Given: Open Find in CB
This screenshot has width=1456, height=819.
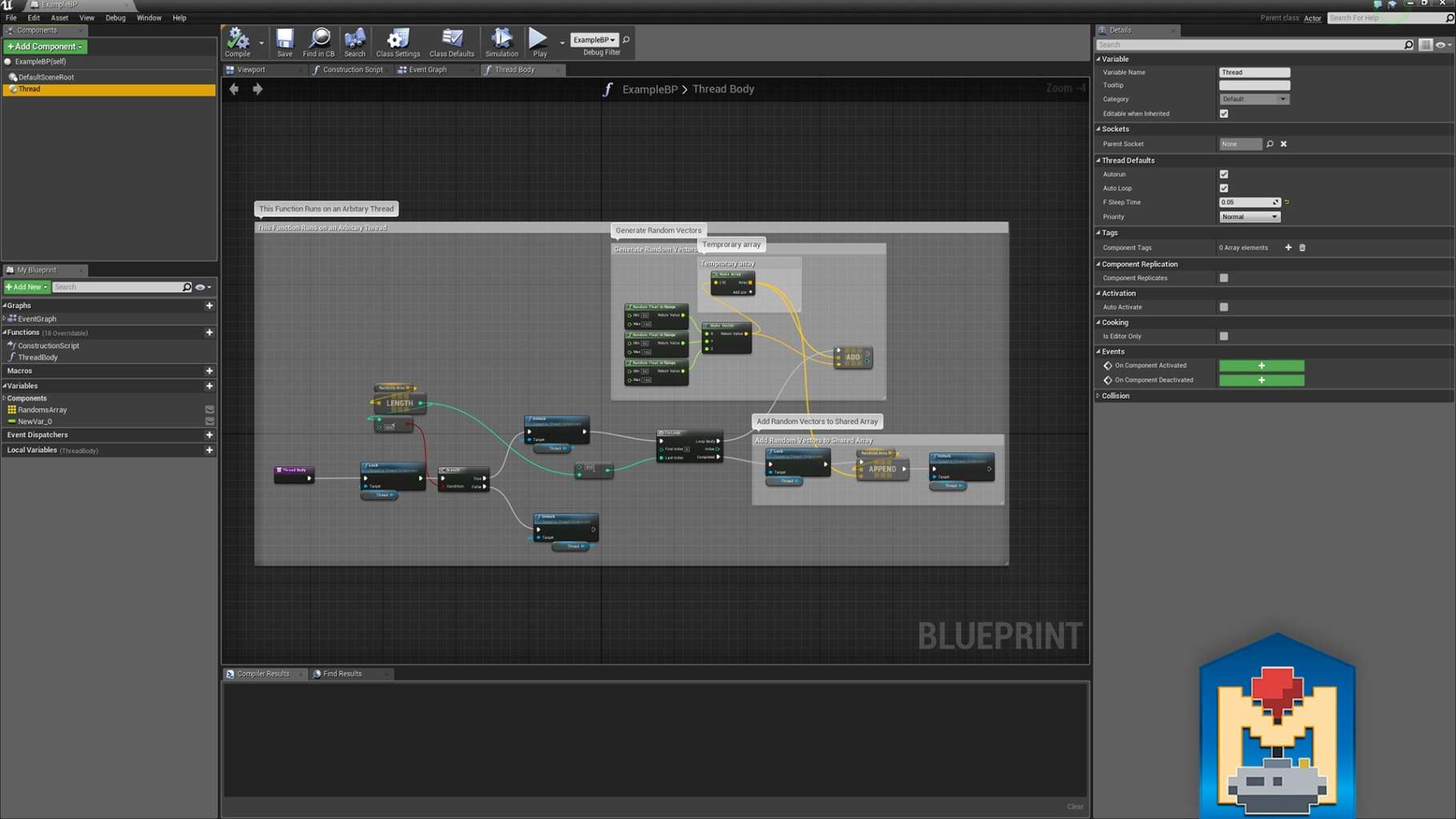Looking at the screenshot, I should click(x=318, y=42).
